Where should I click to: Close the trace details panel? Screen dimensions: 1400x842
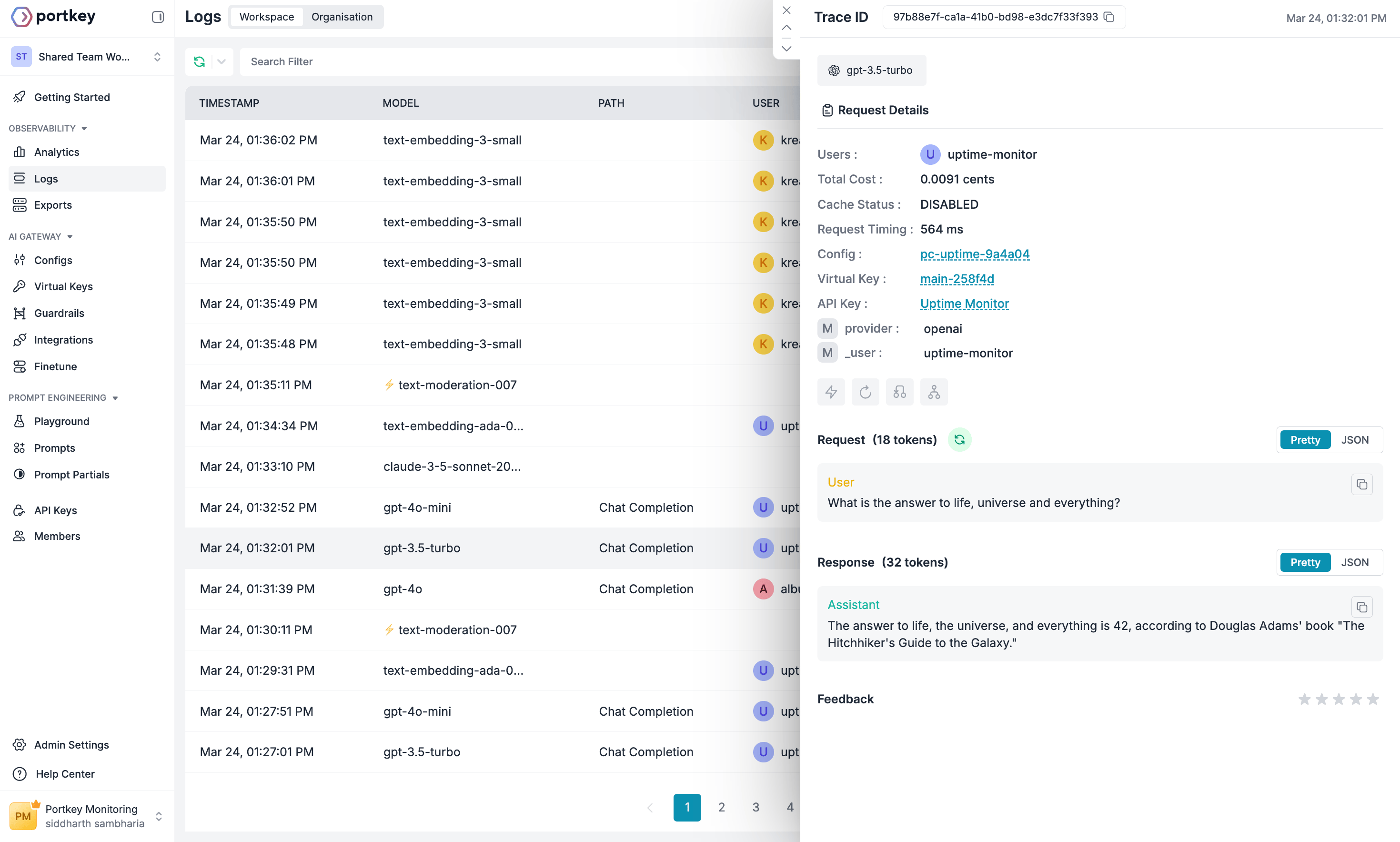(786, 10)
